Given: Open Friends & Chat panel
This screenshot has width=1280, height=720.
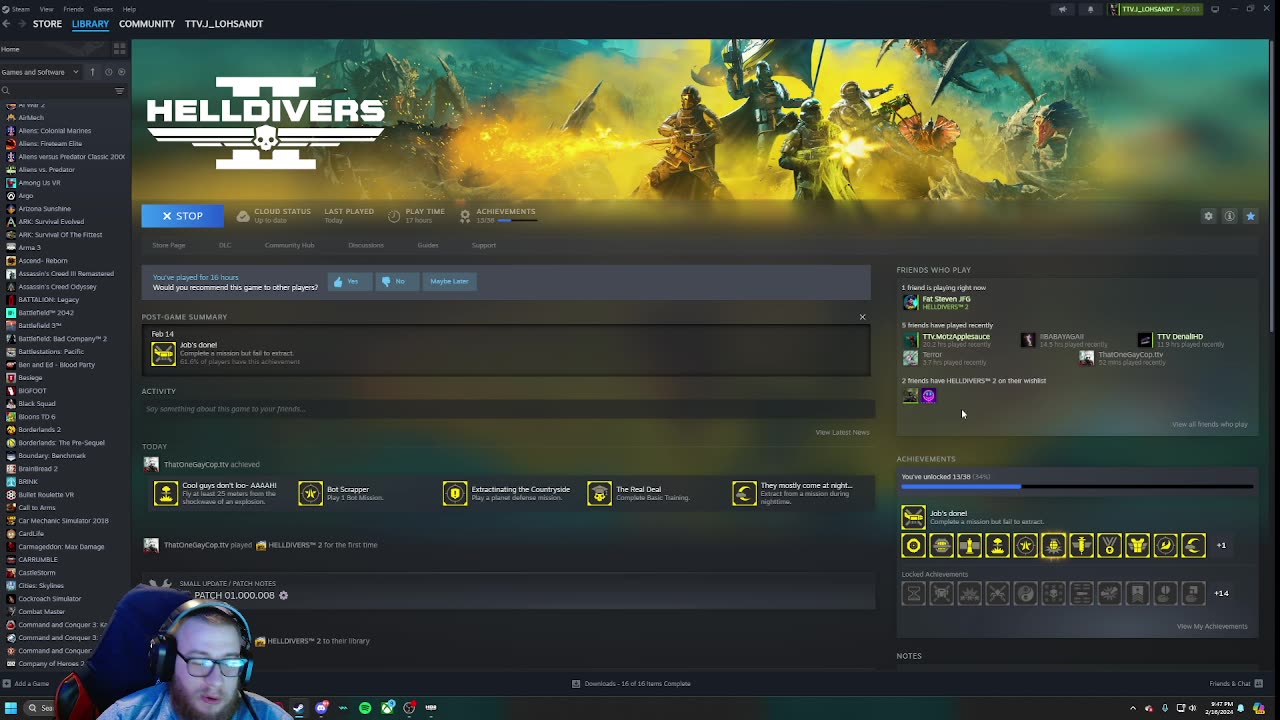Looking at the screenshot, I should click(1236, 684).
